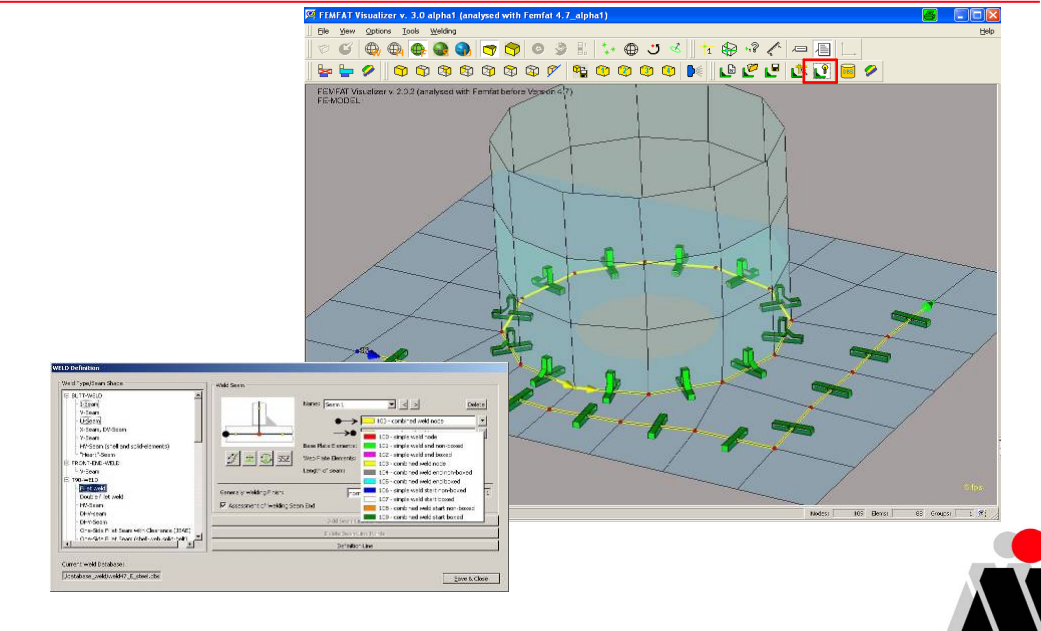The height and width of the screenshot is (631, 1041).
Task: Click the cyan profile shape icon
Action: click(346, 71)
